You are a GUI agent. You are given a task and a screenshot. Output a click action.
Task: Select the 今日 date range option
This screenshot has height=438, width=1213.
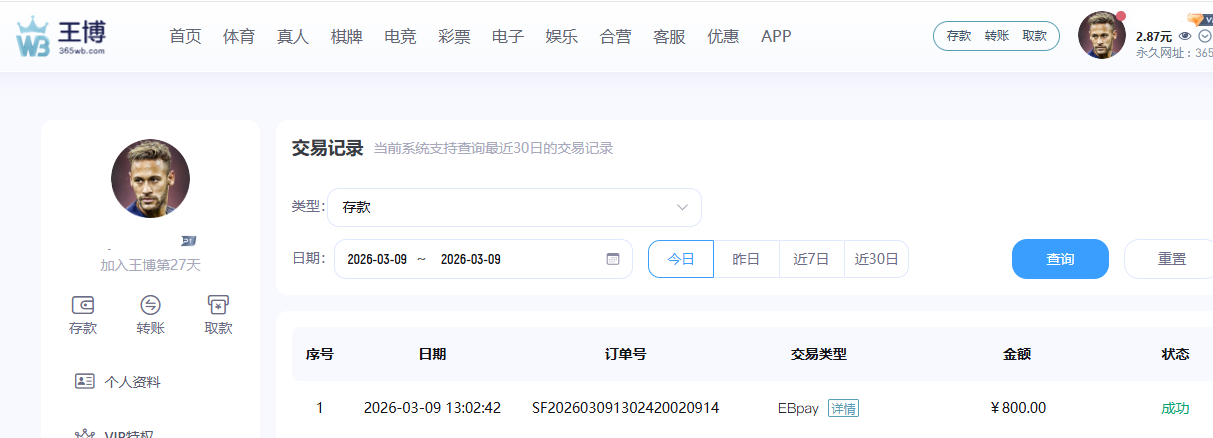(681, 259)
